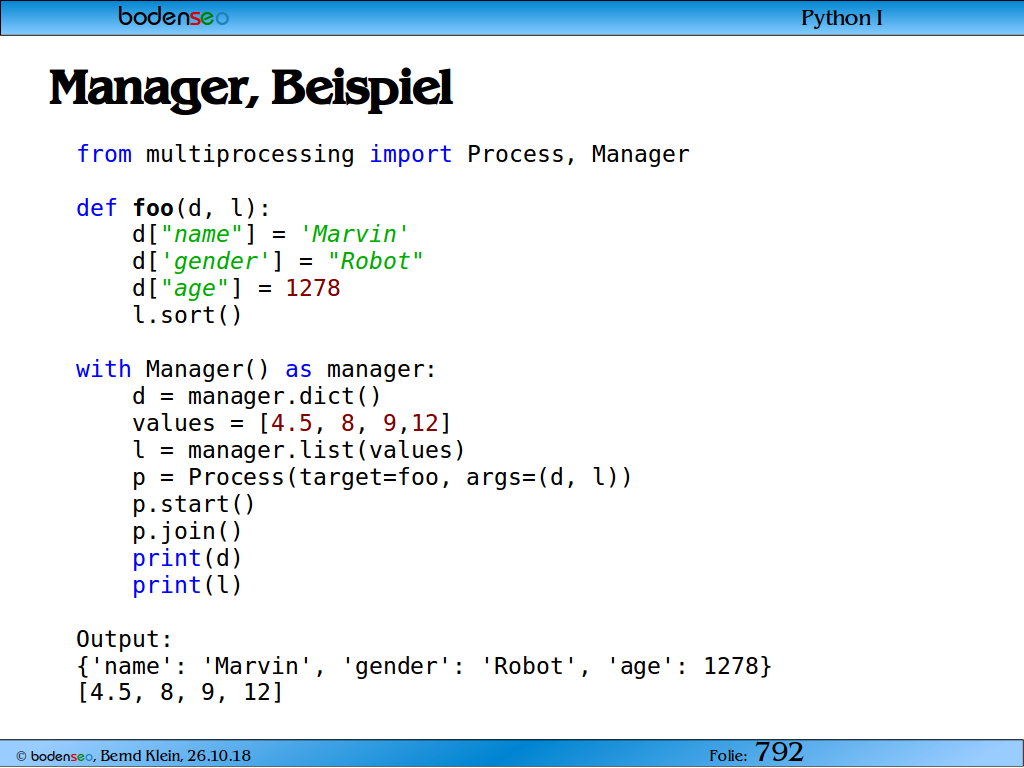Click the 'with Manager() as manager:' line
This screenshot has width=1024, height=768.
256,370
